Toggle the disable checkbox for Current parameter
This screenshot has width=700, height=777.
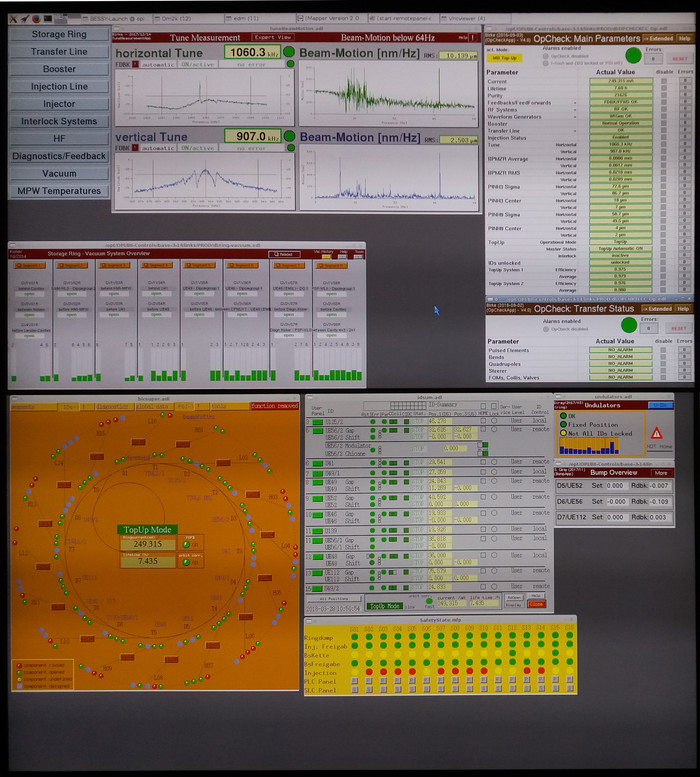[x=665, y=80]
